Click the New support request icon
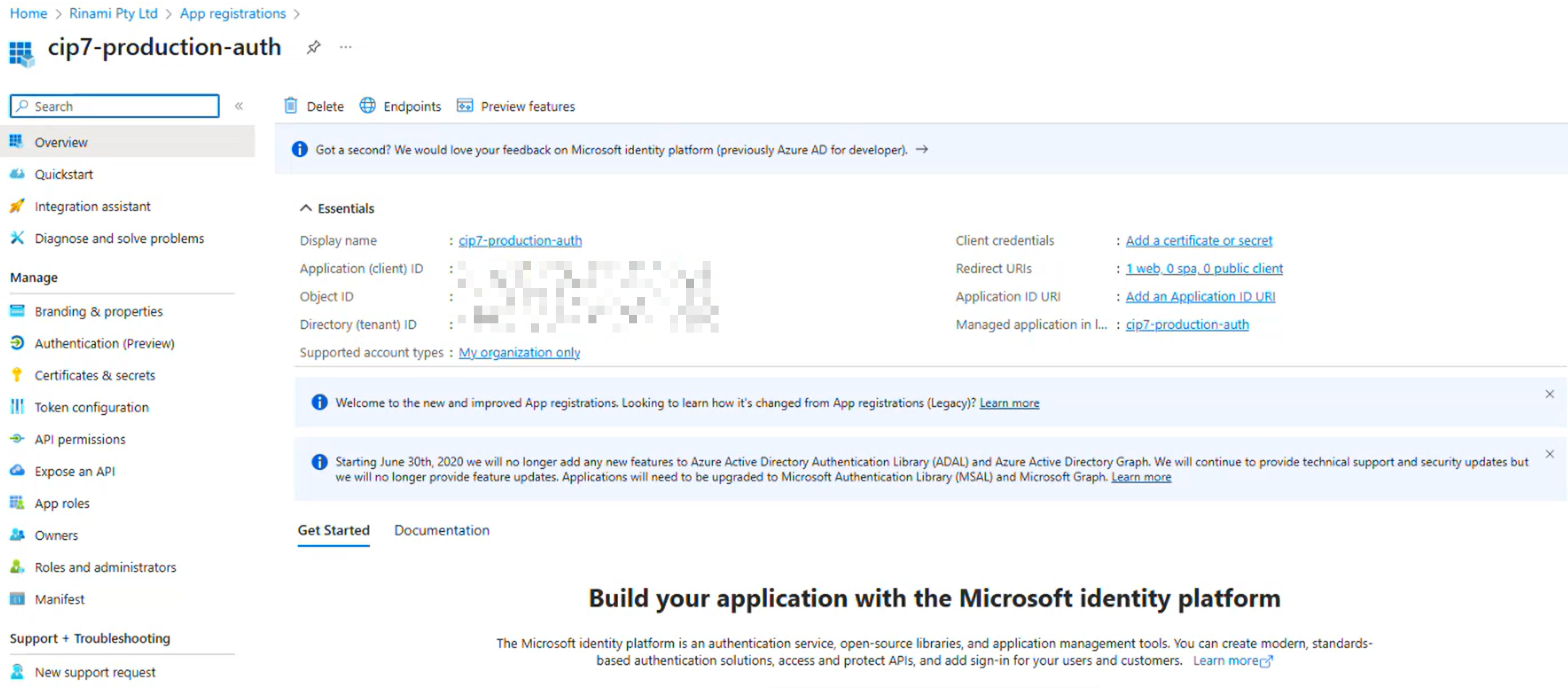This screenshot has width=1568, height=688. click(17, 671)
